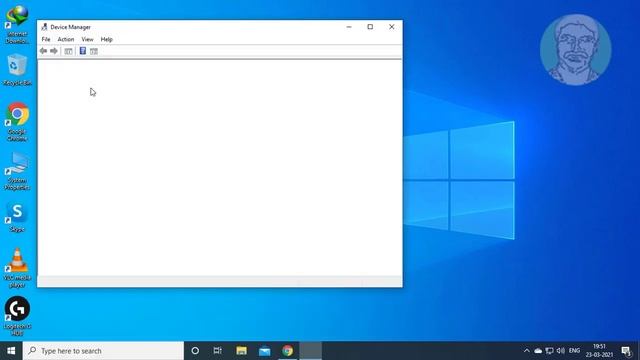
Task: Click the taskbar search box
Action: tap(103, 351)
